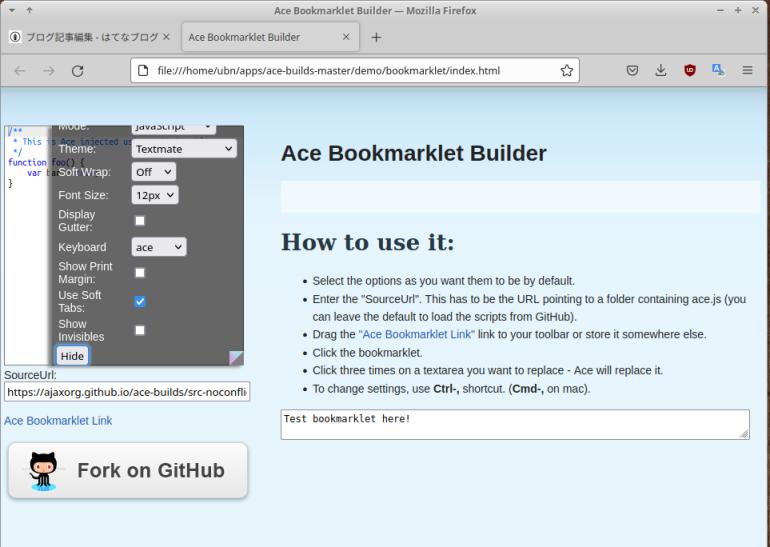The width and height of the screenshot is (770, 547).
Task: Click the Click the bookmarklet instruction
Action: [x=367, y=353]
